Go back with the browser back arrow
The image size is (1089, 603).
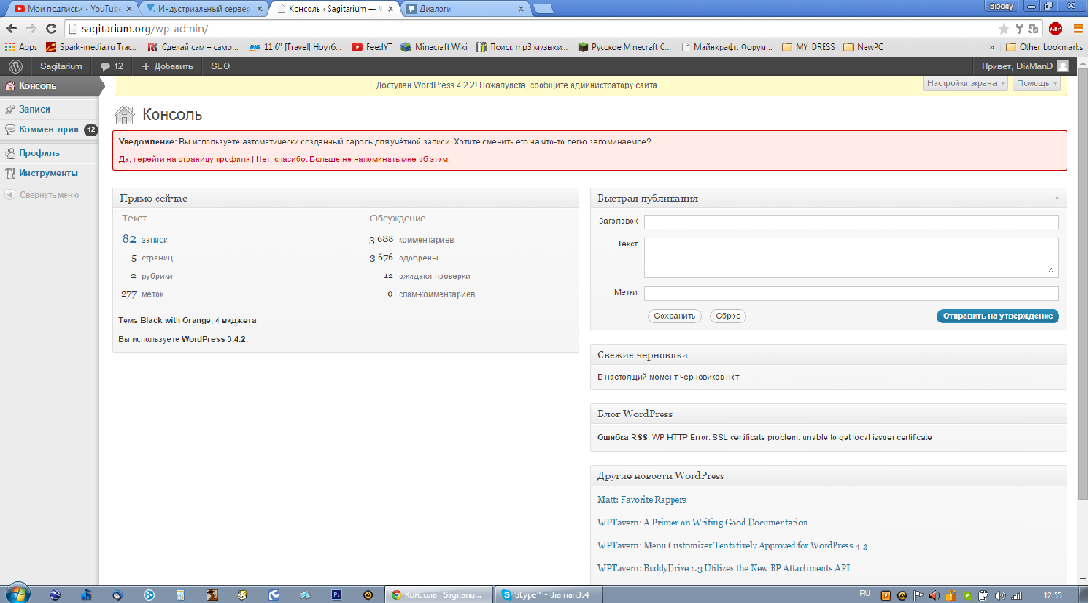[x=11, y=28]
